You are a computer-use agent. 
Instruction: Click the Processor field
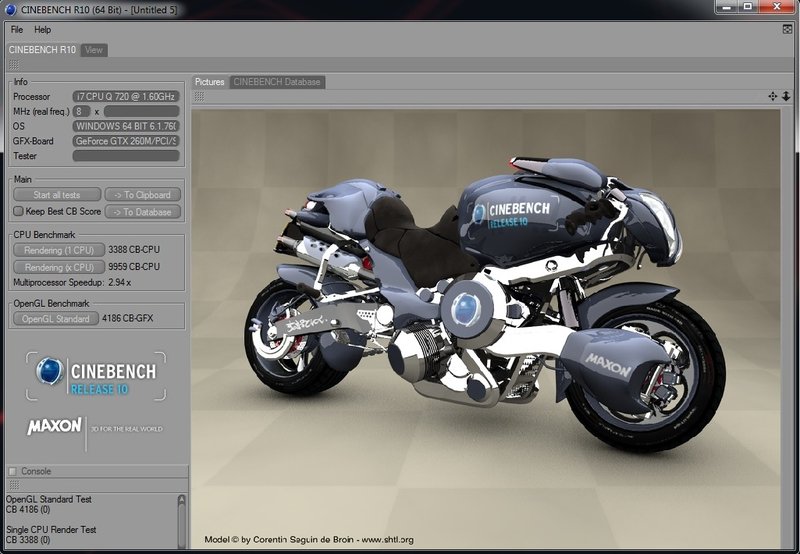tap(126, 96)
